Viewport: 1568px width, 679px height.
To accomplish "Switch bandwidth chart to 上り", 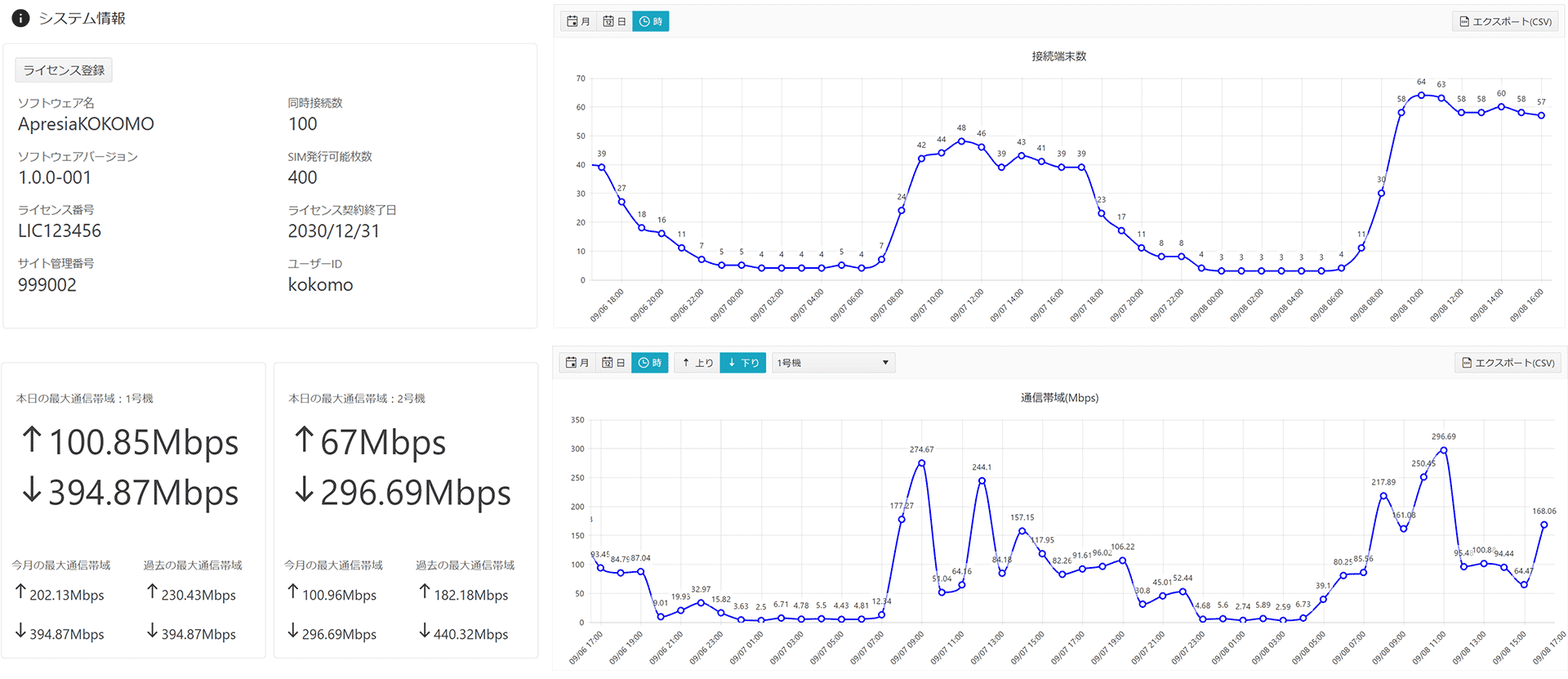I will click(x=697, y=363).
